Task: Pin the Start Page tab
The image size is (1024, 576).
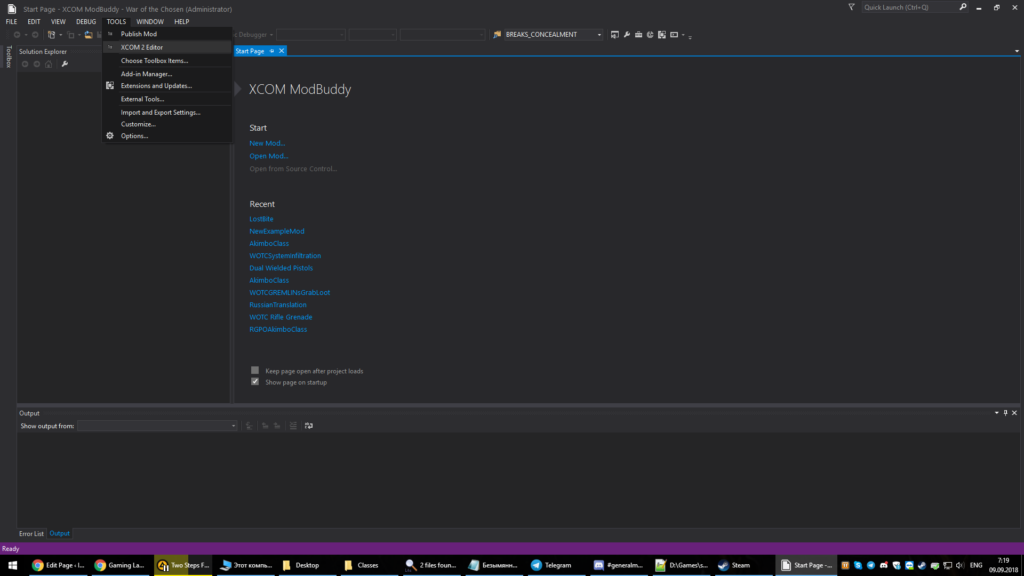Action: (x=272, y=51)
